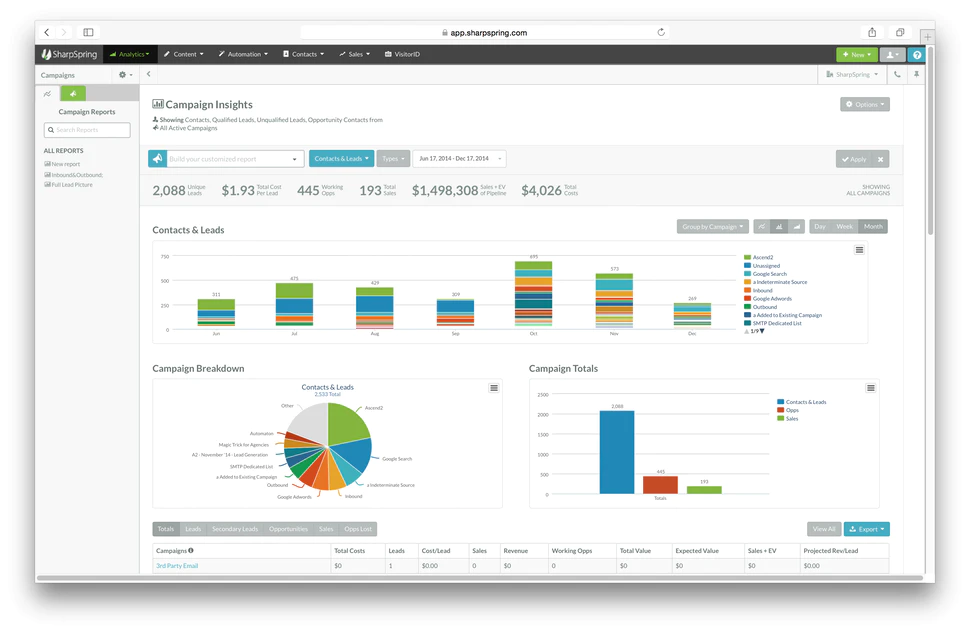Click the report builder megaphone icon
Image resolution: width=970 pixels, height=633 pixels.
pos(158,158)
